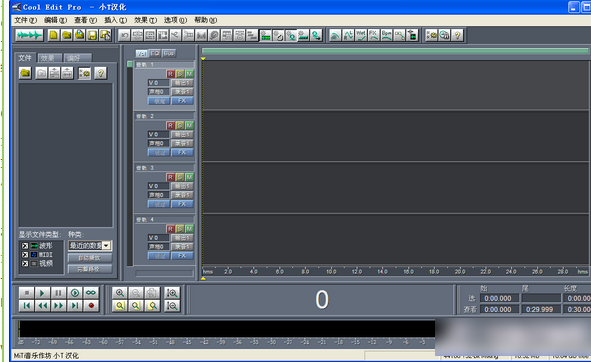591x362 pixels.
Task: Open the 文件 menu
Action: (x=25, y=20)
